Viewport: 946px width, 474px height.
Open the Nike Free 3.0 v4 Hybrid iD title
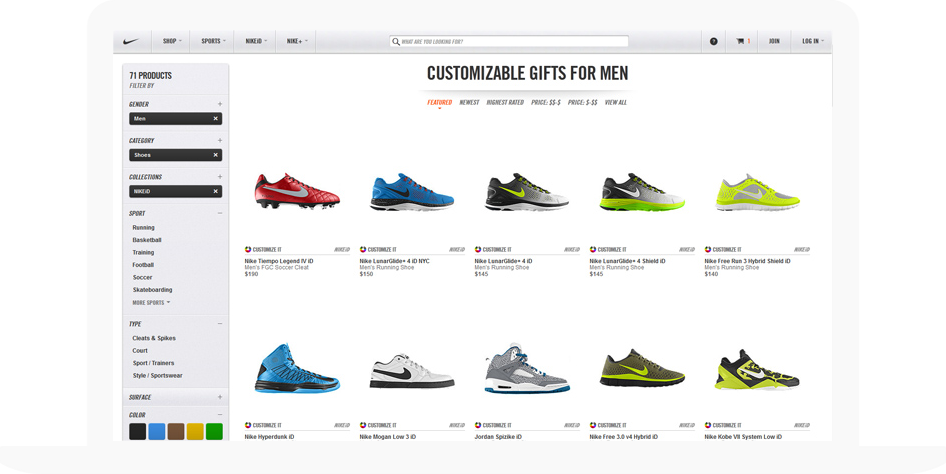click(x=624, y=437)
